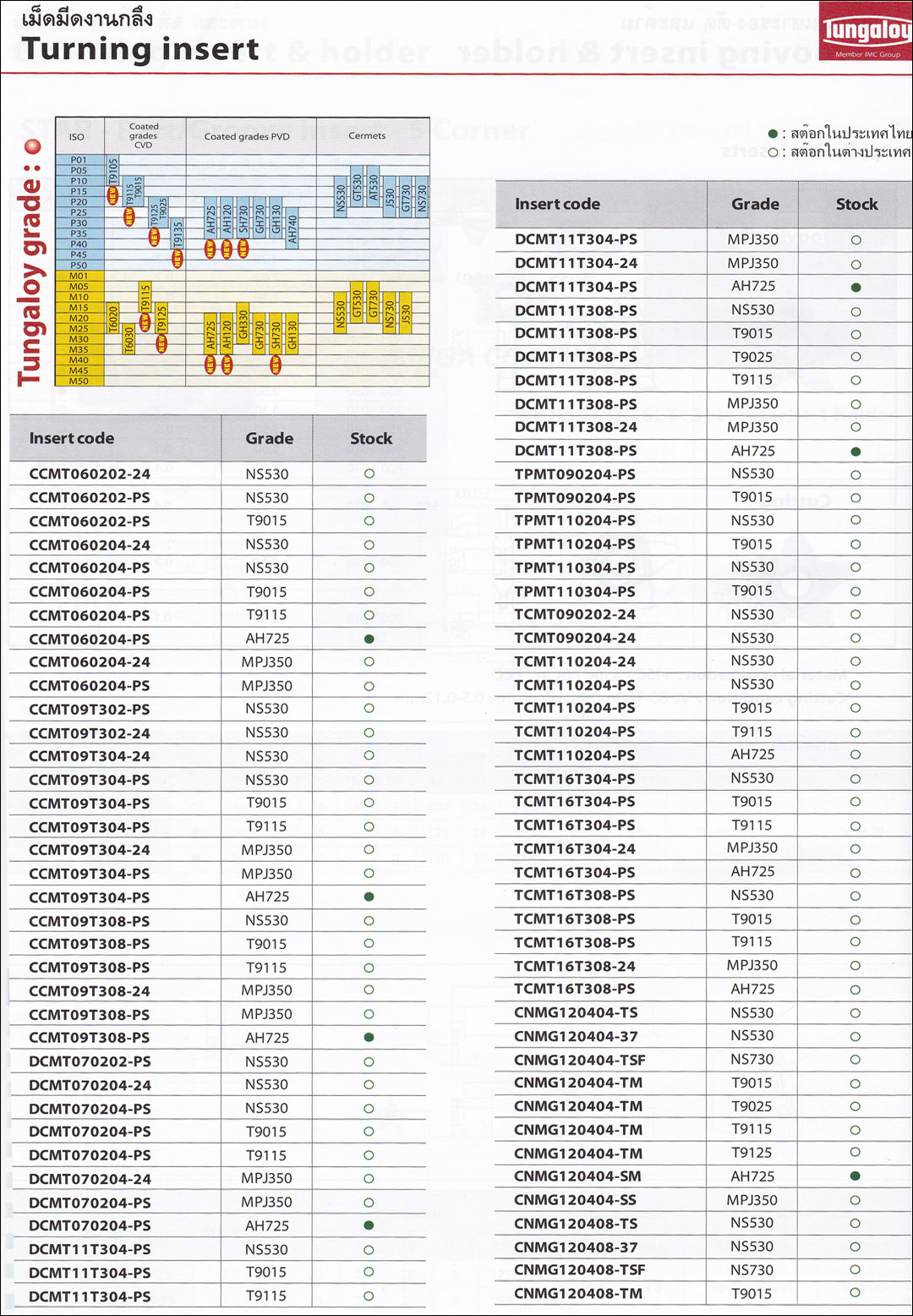The height and width of the screenshot is (1316, 913).
Task: Click the T9105 bar in the grade chart
Action: 113,171
